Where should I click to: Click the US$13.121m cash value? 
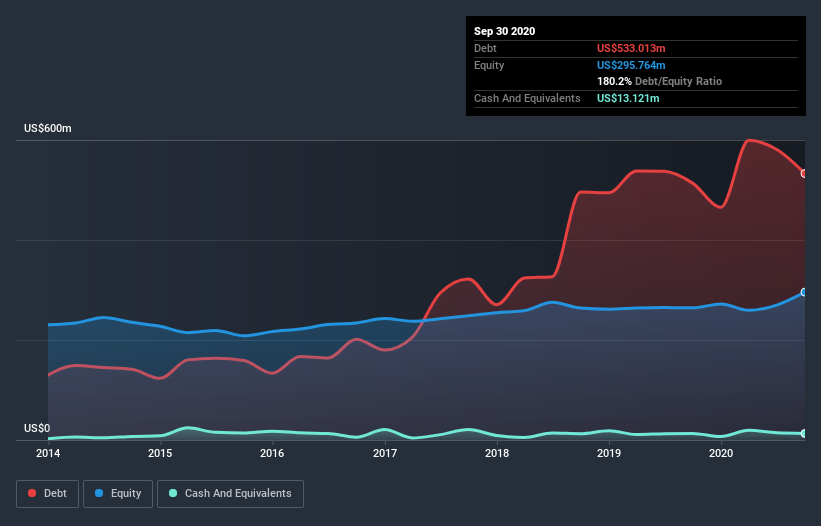[x=628, y=98]
